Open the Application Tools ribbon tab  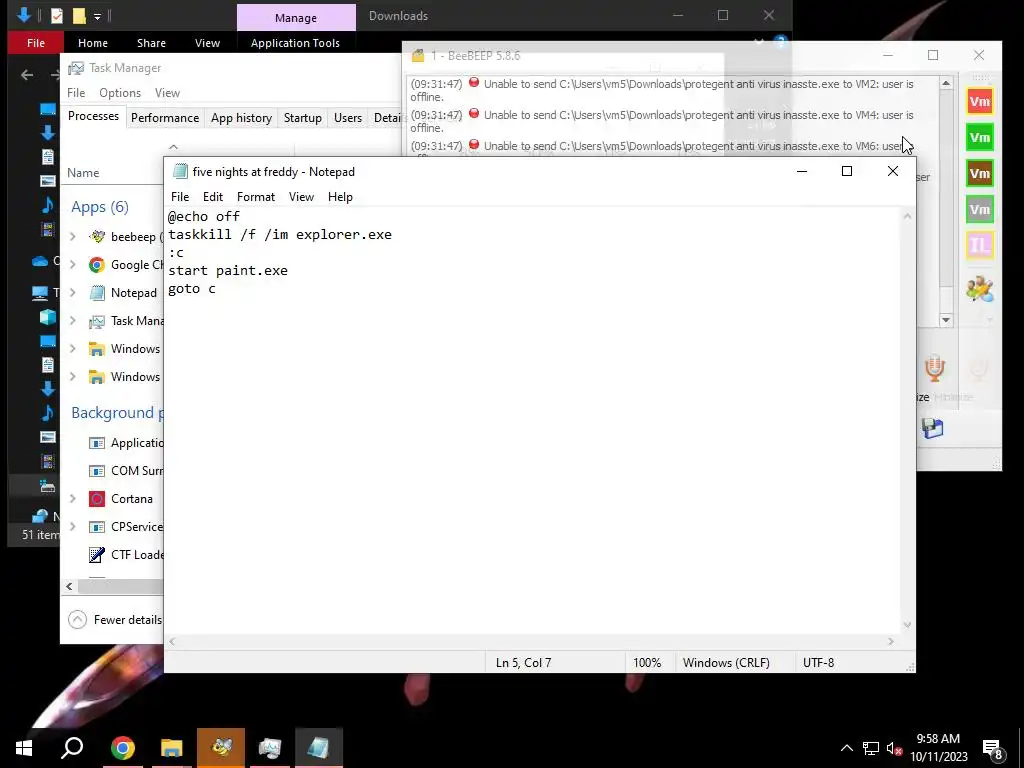pyautogui.click(x=295, y=43)
